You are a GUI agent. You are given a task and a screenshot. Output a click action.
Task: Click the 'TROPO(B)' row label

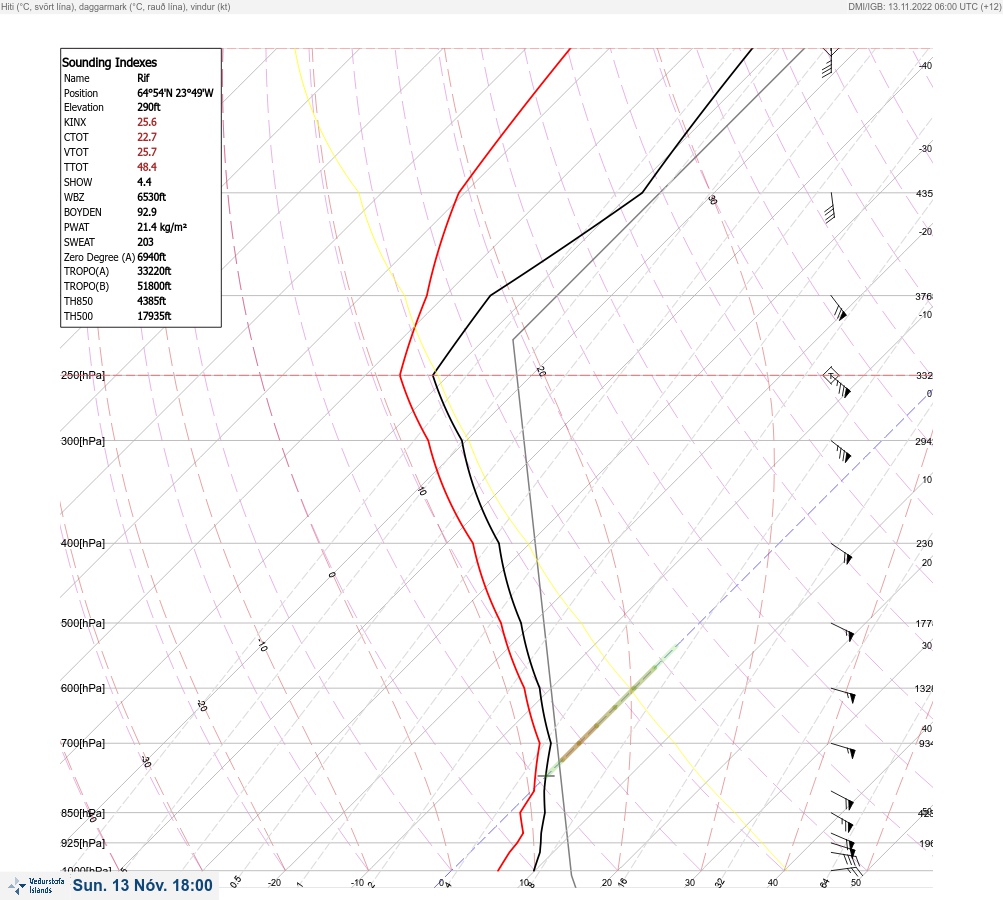click(x=86, y=286)
